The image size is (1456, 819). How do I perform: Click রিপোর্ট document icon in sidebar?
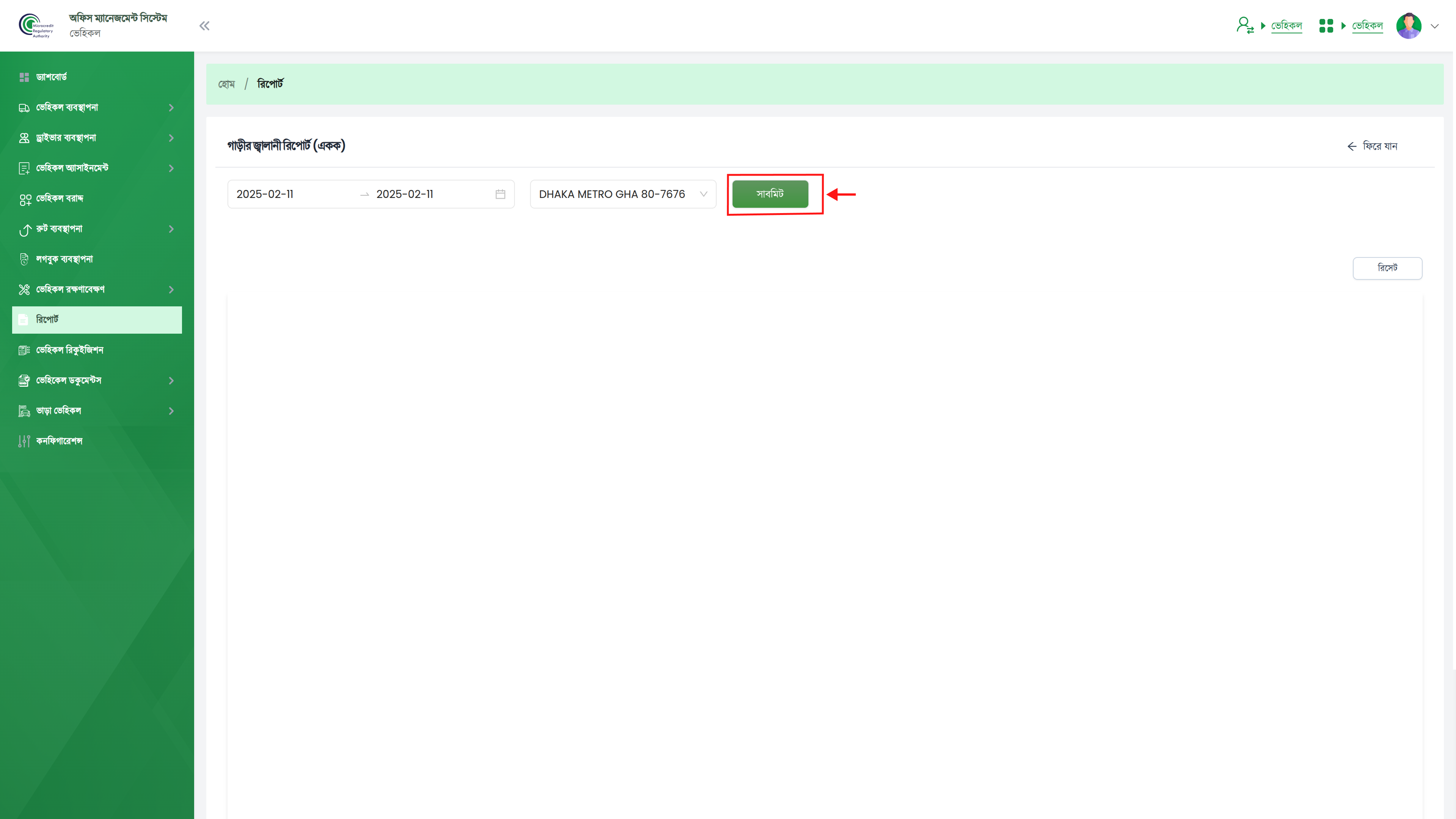click(23, 320)
